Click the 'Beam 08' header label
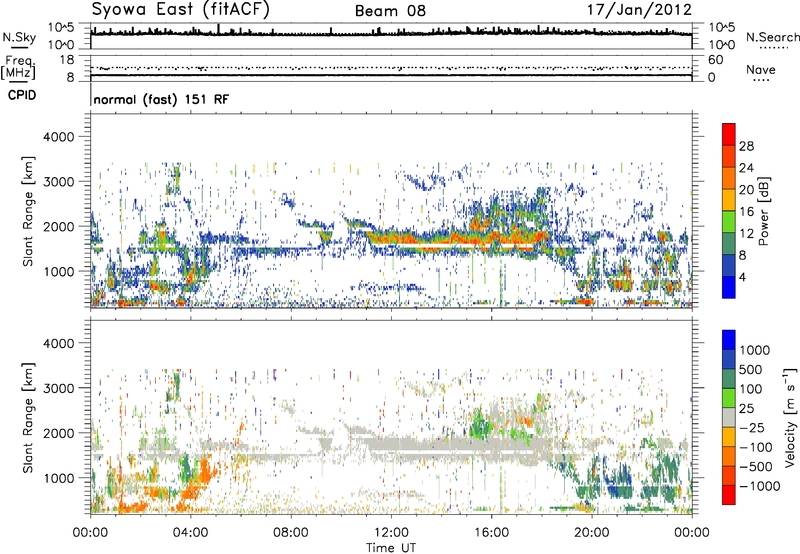Viewport: 800px width, 554px height. click(x=390, y=11)
